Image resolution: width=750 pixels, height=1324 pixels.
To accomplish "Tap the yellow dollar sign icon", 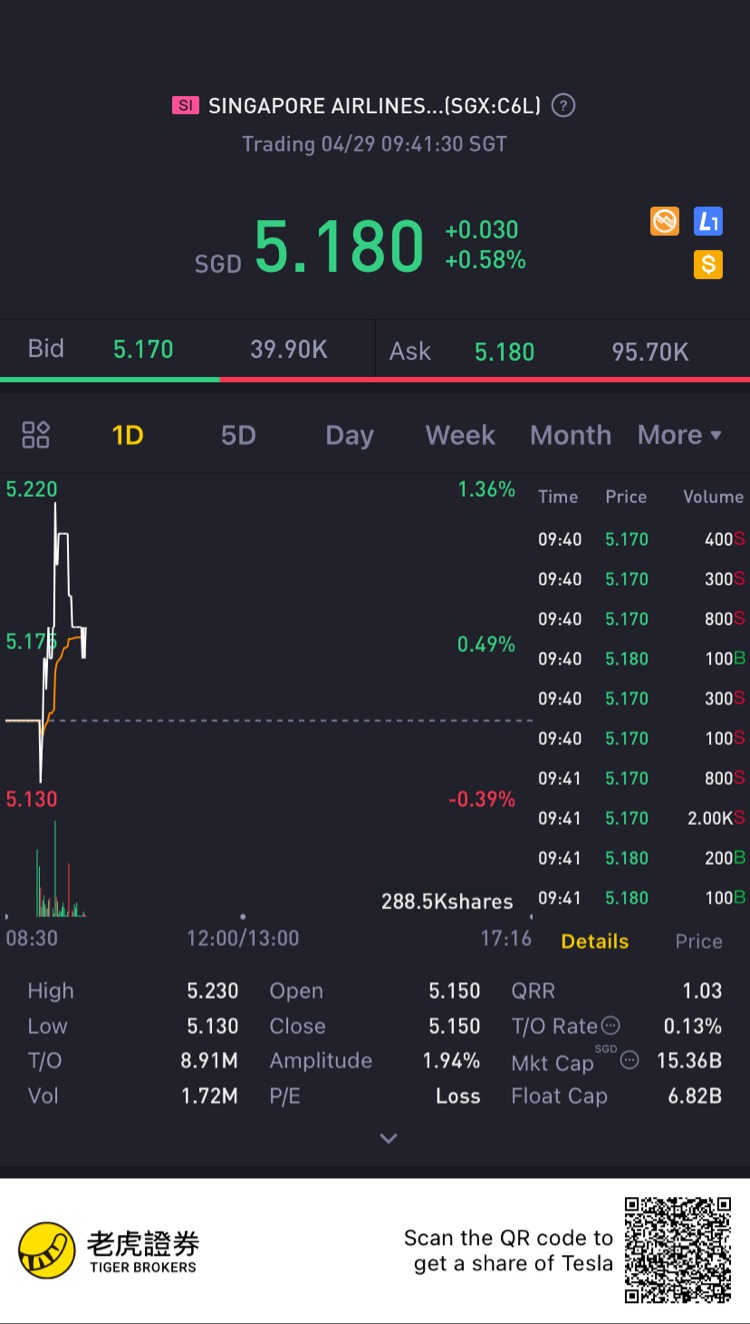I will 708,264.
